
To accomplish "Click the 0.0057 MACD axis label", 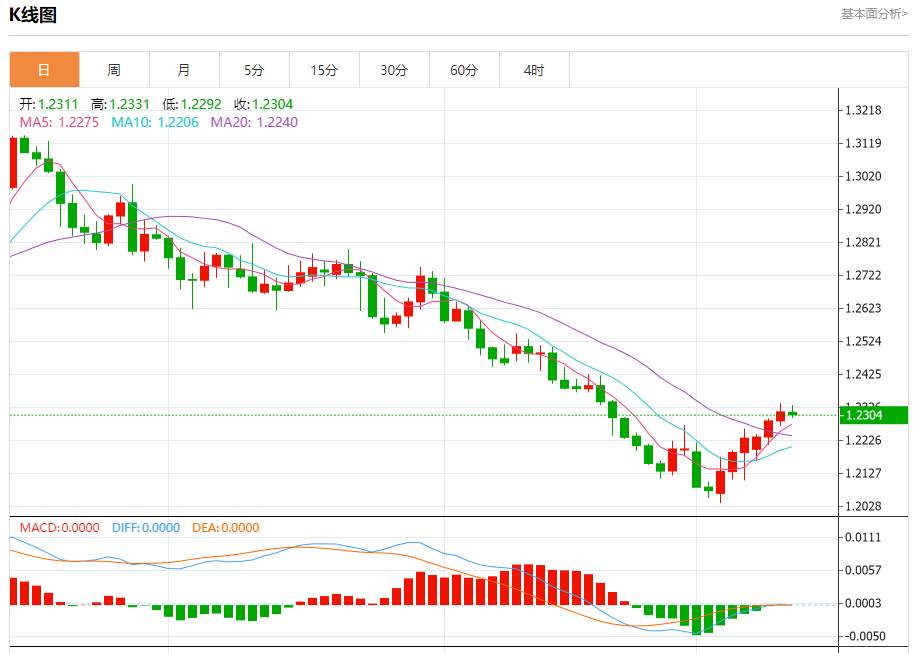I will coord(863,570).
